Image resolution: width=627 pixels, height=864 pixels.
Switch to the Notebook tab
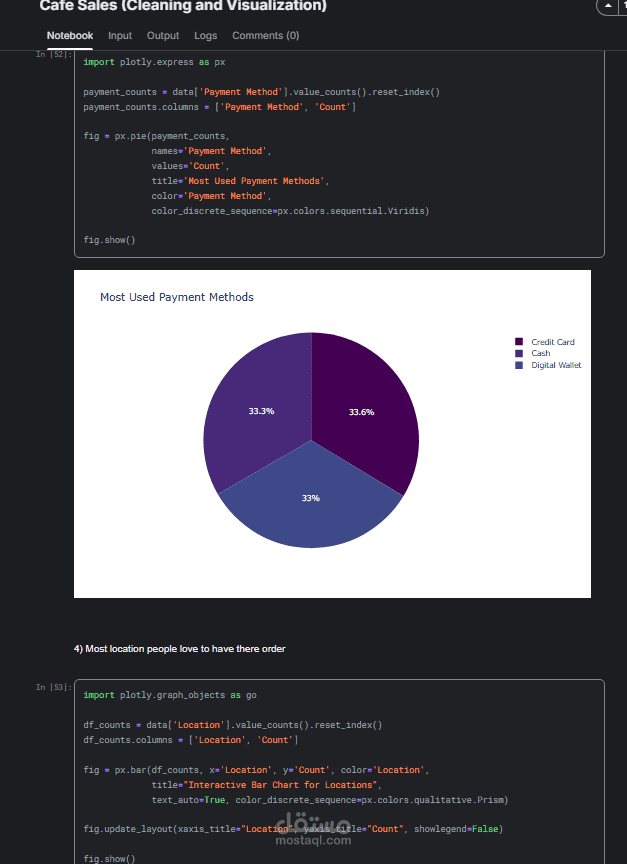pos(70,36)
